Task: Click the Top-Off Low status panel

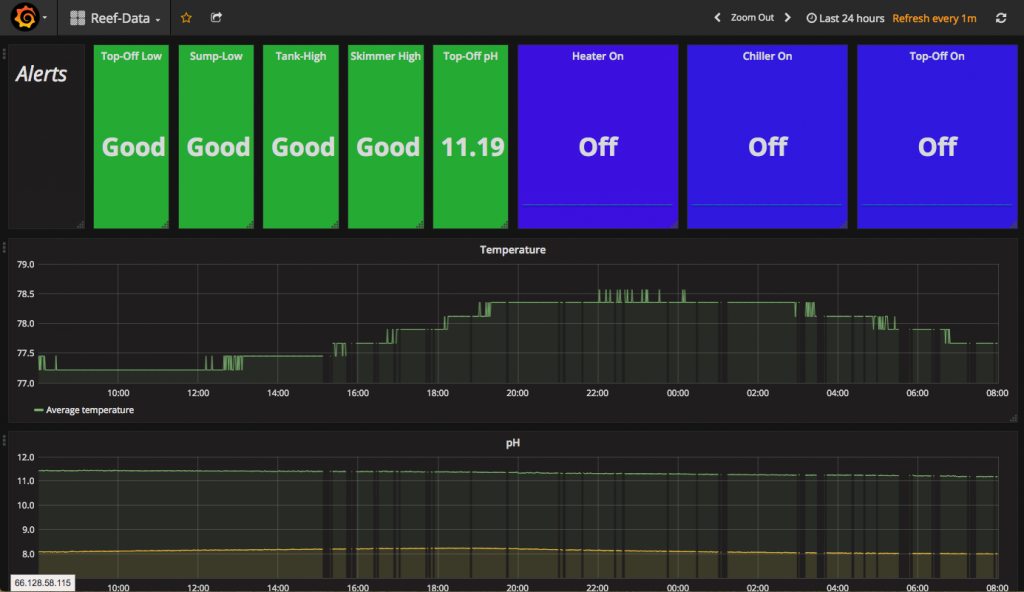Action: point(131,137)
